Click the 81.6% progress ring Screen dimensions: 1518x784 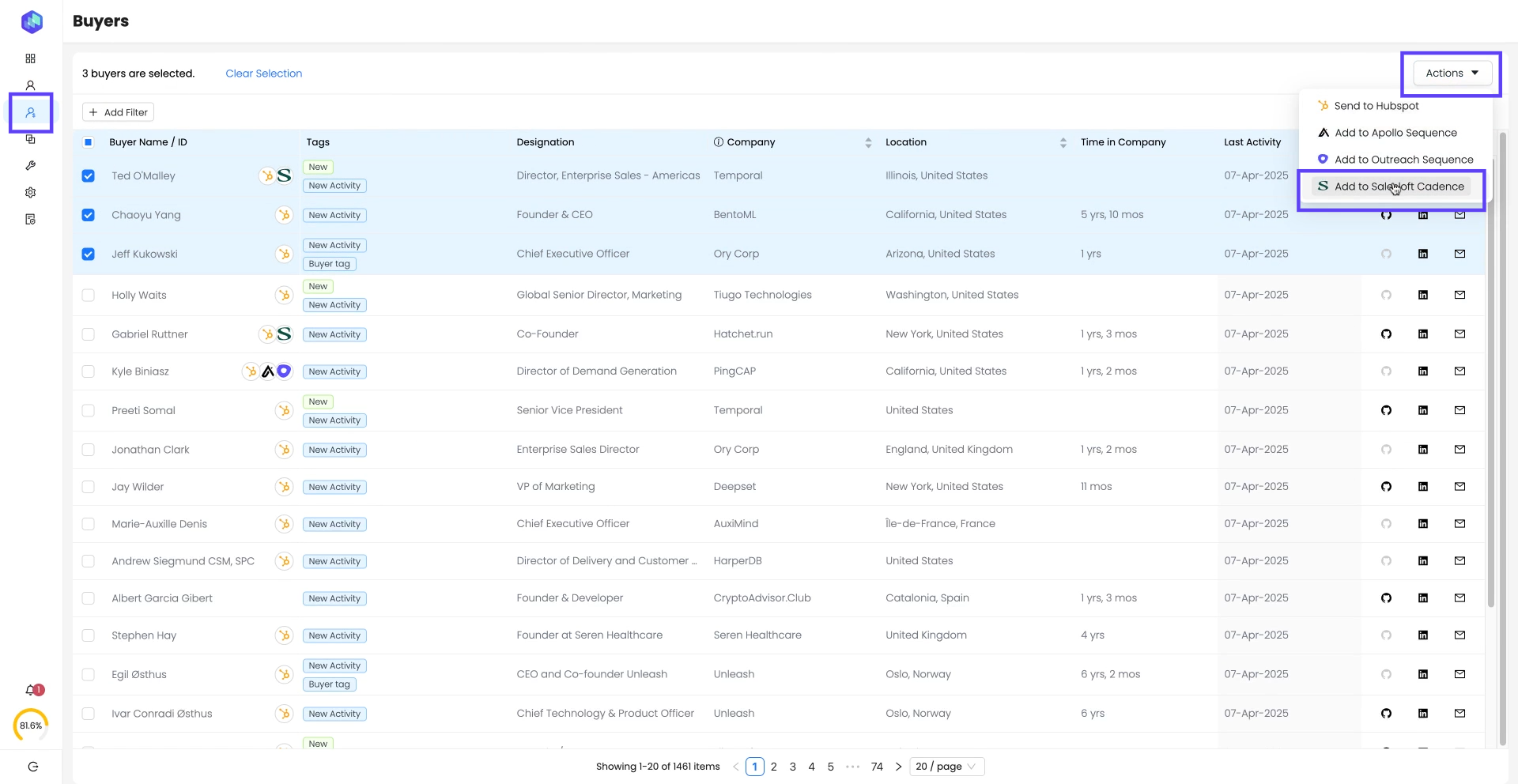click(31, 726)
